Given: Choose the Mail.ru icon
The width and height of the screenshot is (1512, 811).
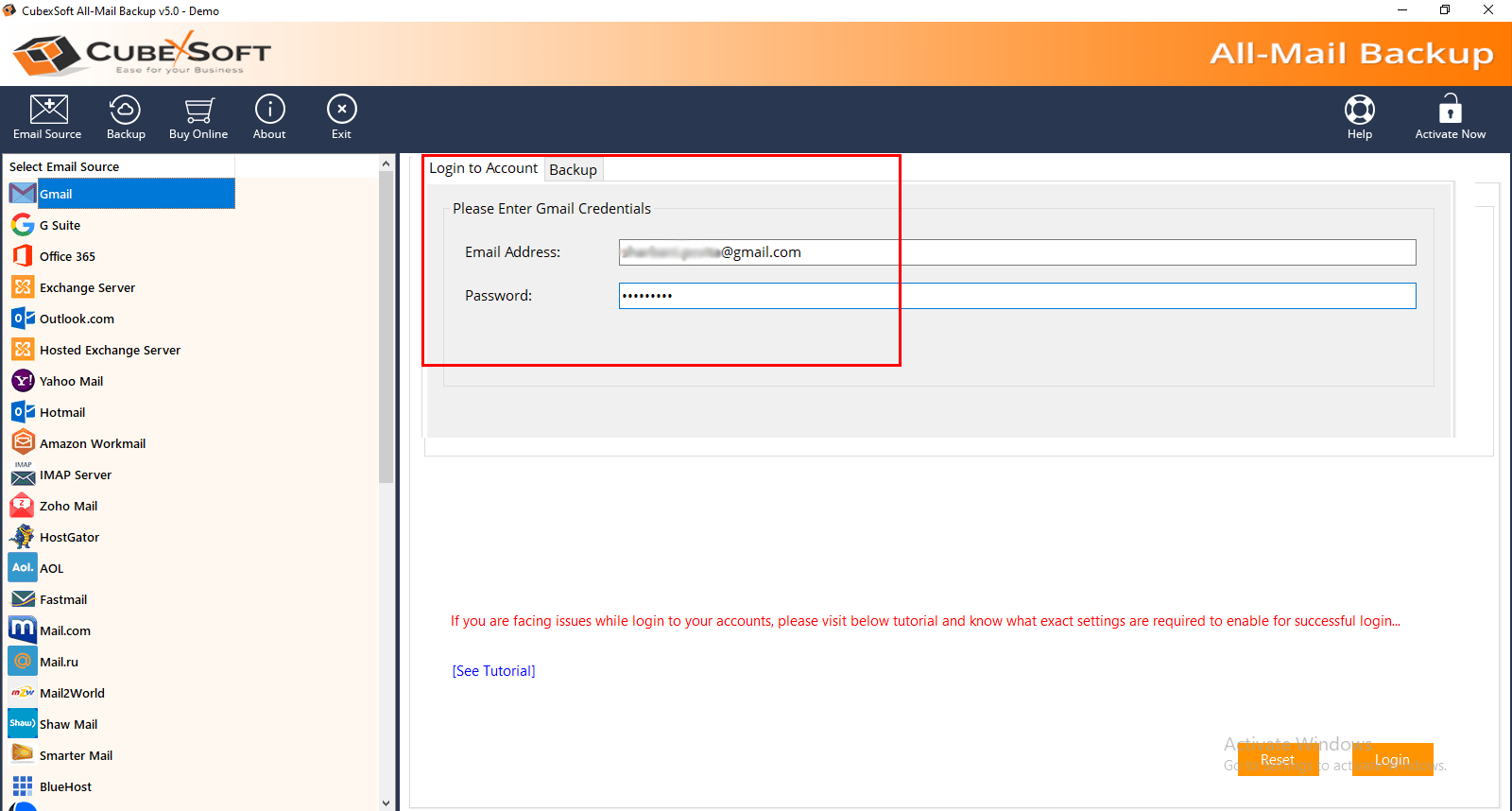Looking at the screenshot, I should pyautogui.click(x=23, y=662).
